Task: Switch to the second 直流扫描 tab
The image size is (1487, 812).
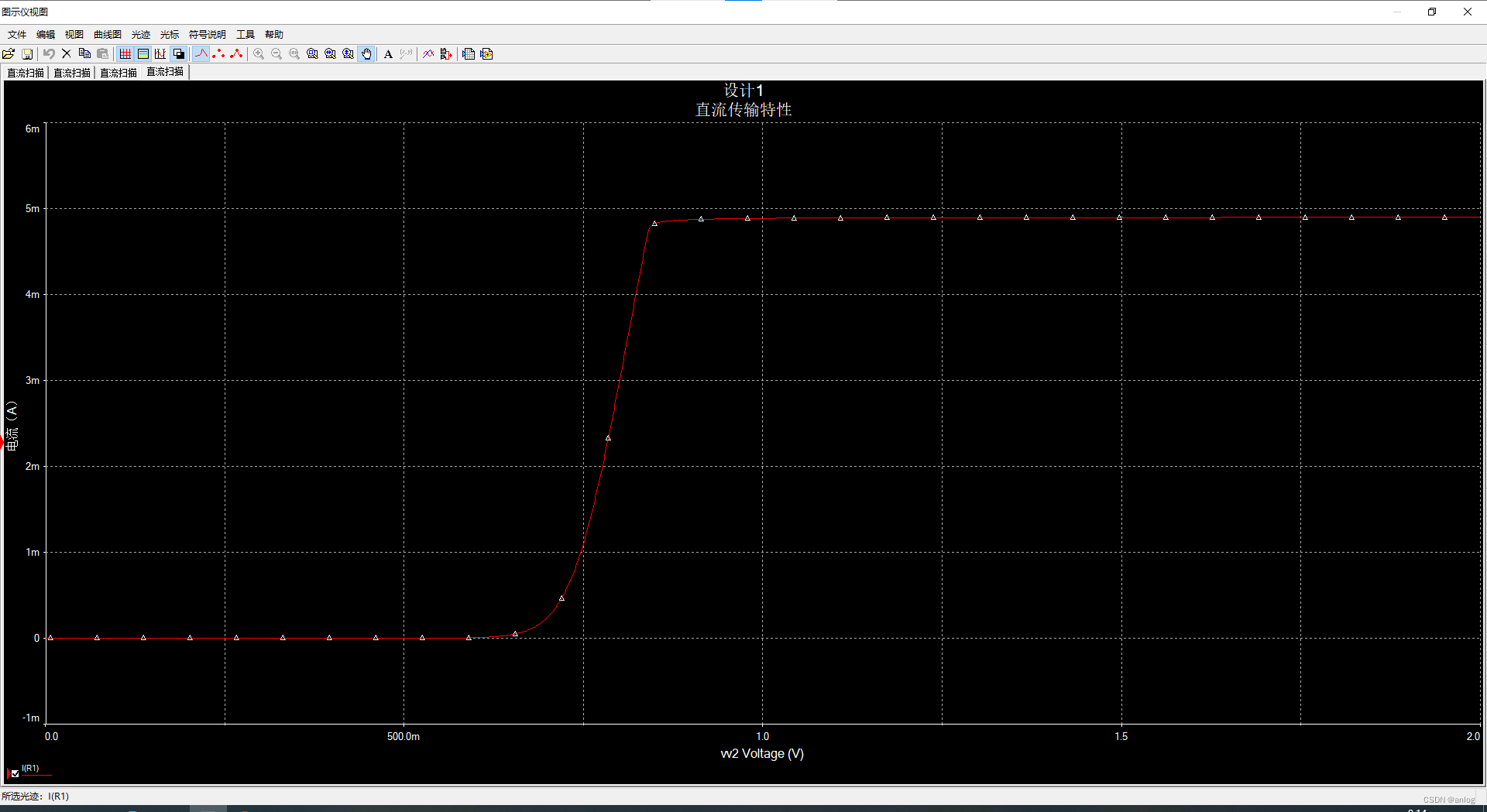Action: (72, 73)
